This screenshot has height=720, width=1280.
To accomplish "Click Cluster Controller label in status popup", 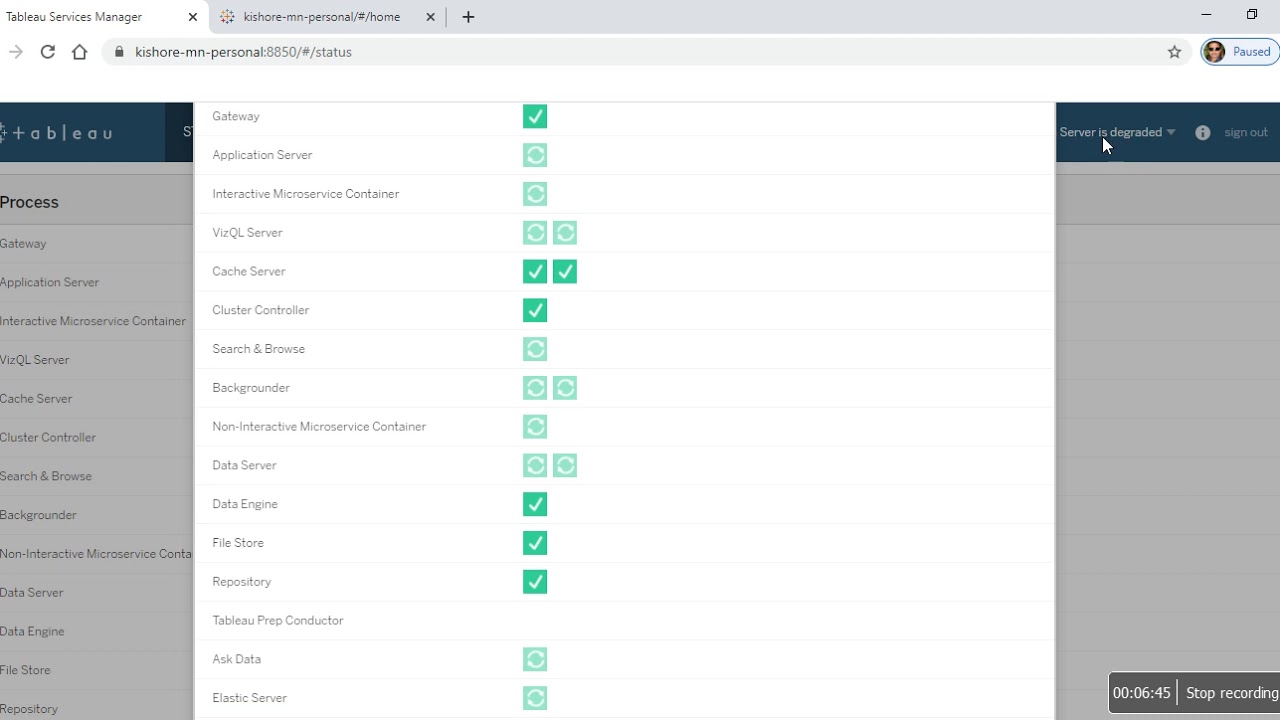I will pos(261,310).
